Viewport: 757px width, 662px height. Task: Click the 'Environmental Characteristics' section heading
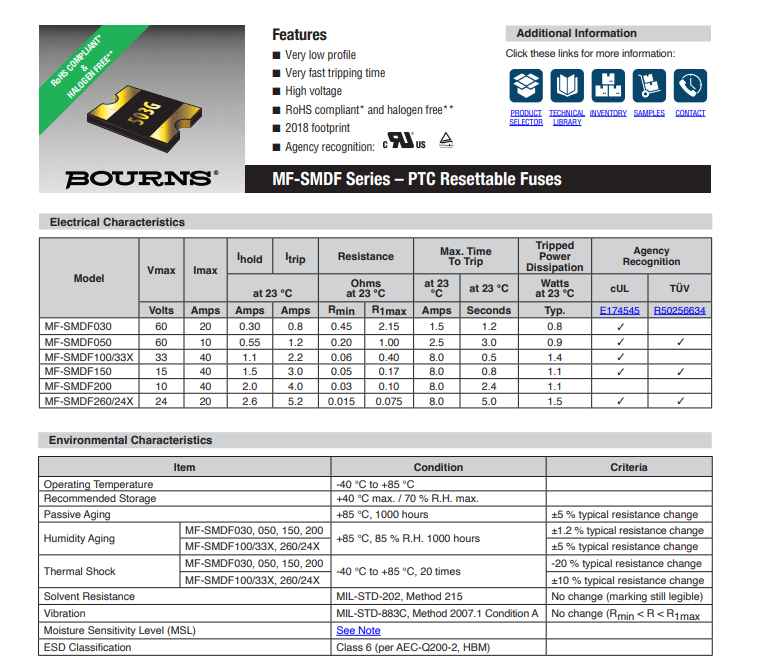(130, 440)
